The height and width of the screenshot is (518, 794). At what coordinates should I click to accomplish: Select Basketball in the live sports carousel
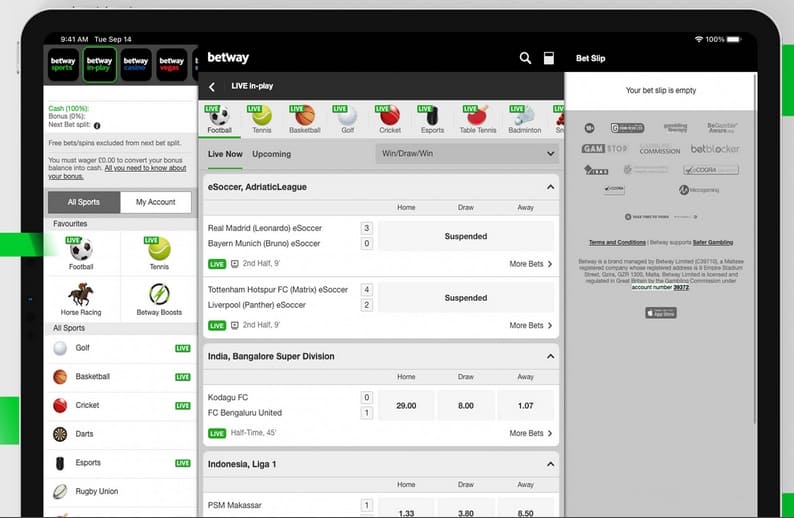pyautogui.click(x=305, y=119)
